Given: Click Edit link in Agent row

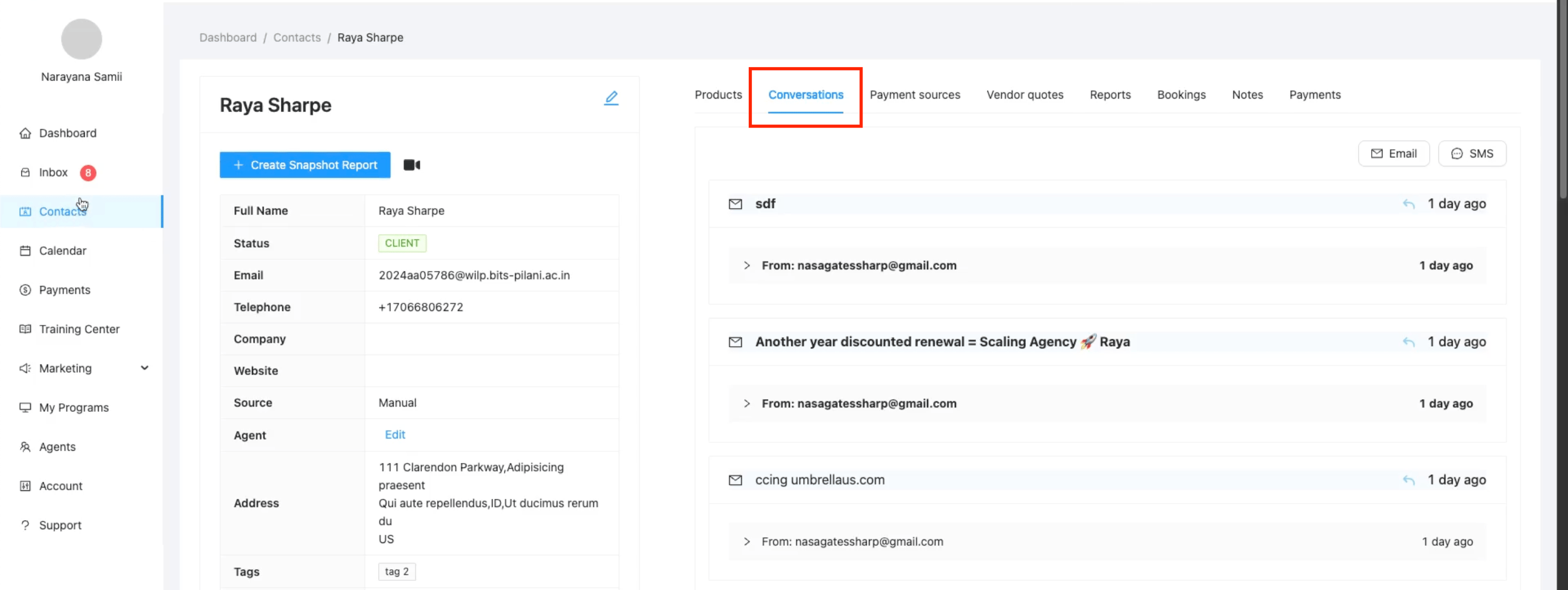Looking at the screenshot, I should point(394,434).
